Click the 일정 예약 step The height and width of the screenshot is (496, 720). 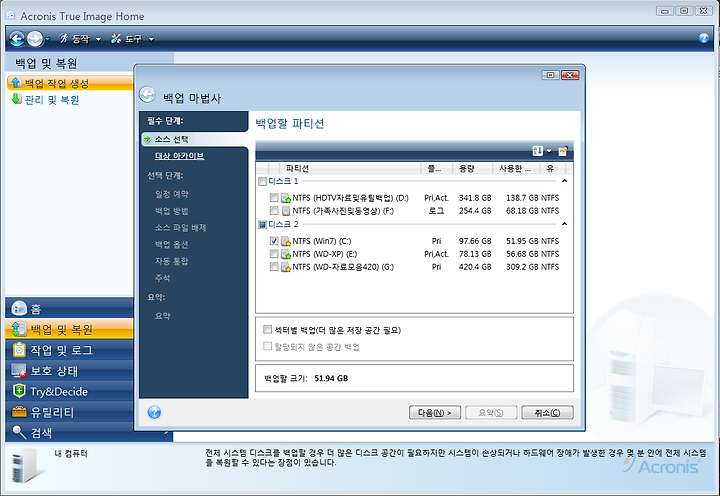172,194
